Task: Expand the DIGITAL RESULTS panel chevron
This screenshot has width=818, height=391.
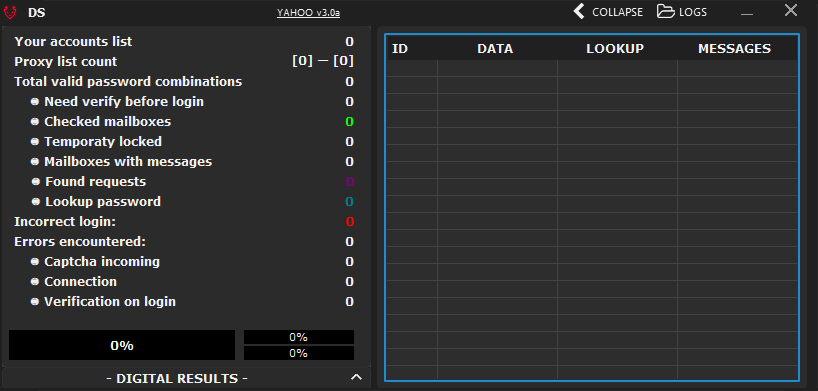Action: [x=356, y=377]
